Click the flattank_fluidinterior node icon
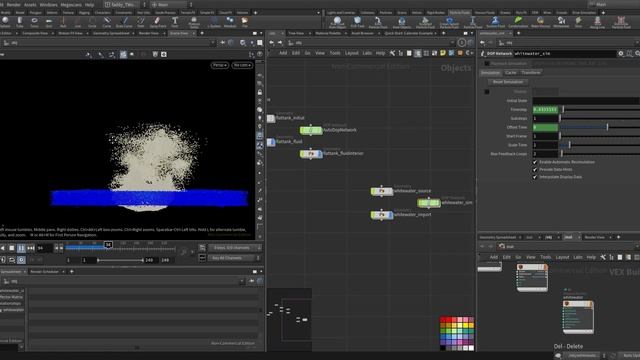The width and height of the screenshot is (640, 360). point(311,154)
